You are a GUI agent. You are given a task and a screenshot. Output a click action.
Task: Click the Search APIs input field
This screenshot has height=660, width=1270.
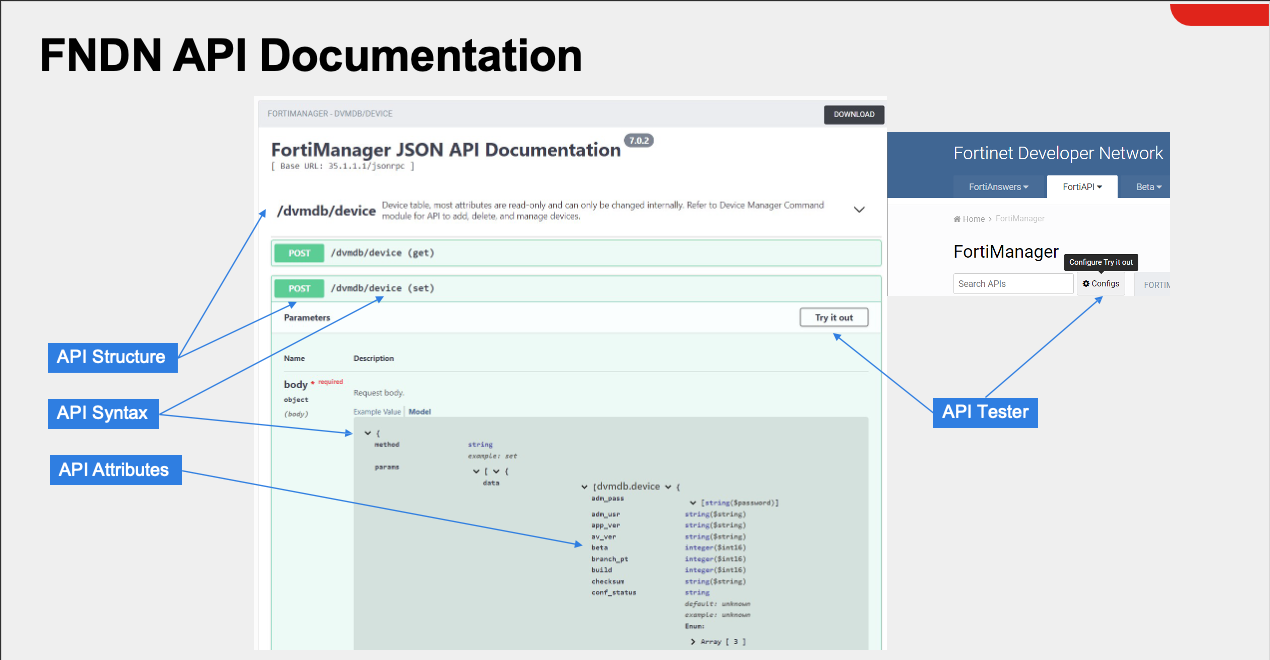coord(1013,284)
